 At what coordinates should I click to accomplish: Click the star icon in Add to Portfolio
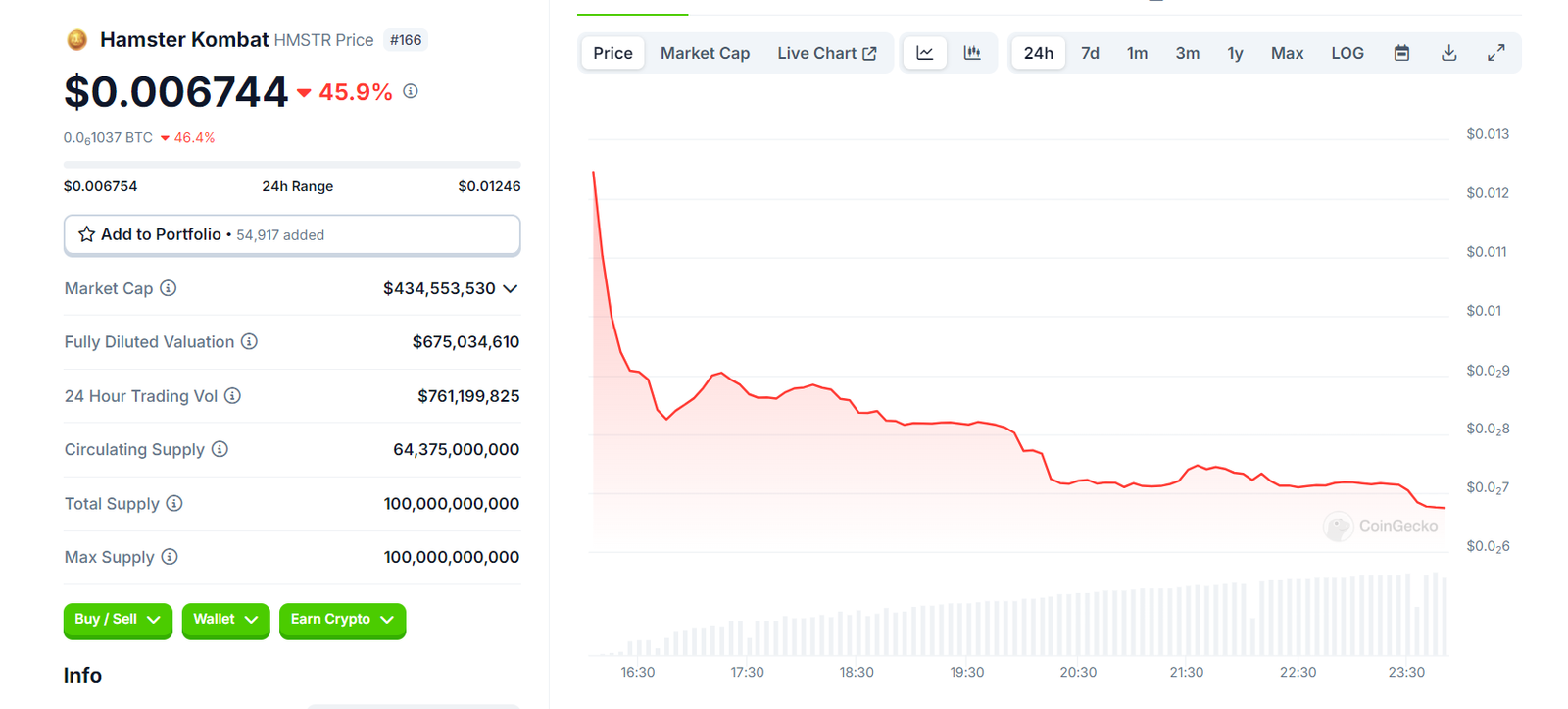click(86, 234)
